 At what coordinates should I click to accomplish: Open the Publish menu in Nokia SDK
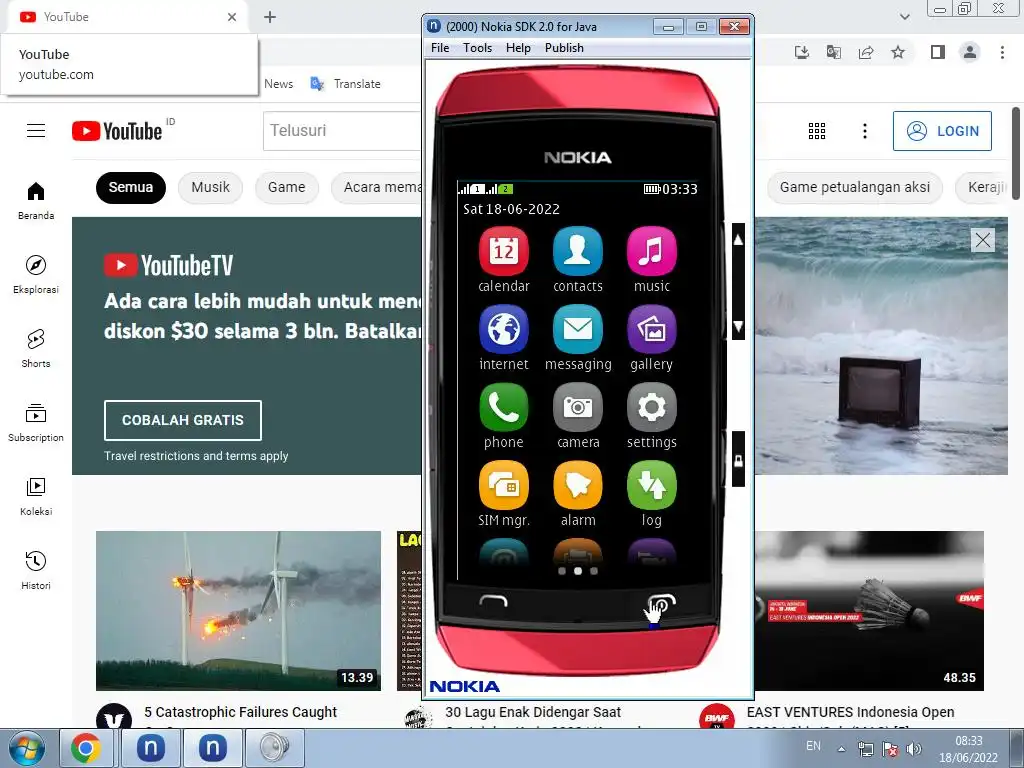(x=564, y=48)
